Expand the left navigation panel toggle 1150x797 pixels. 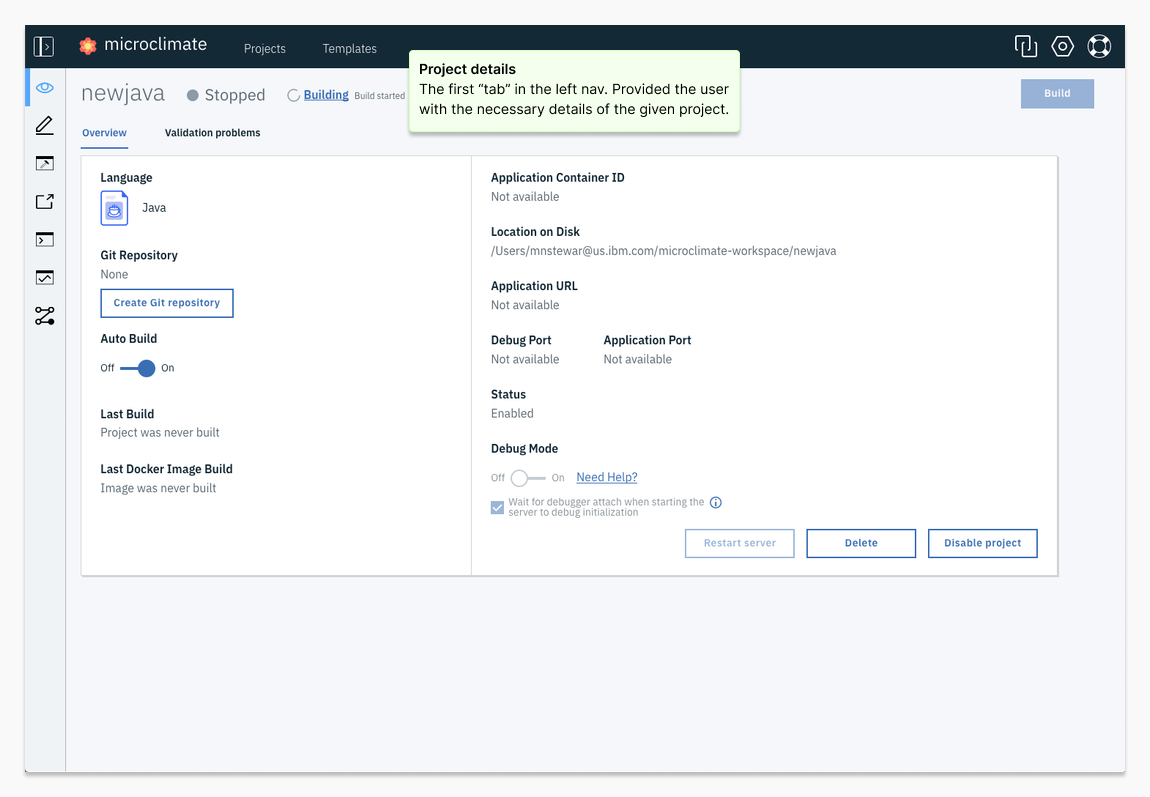tap(44, 46)
